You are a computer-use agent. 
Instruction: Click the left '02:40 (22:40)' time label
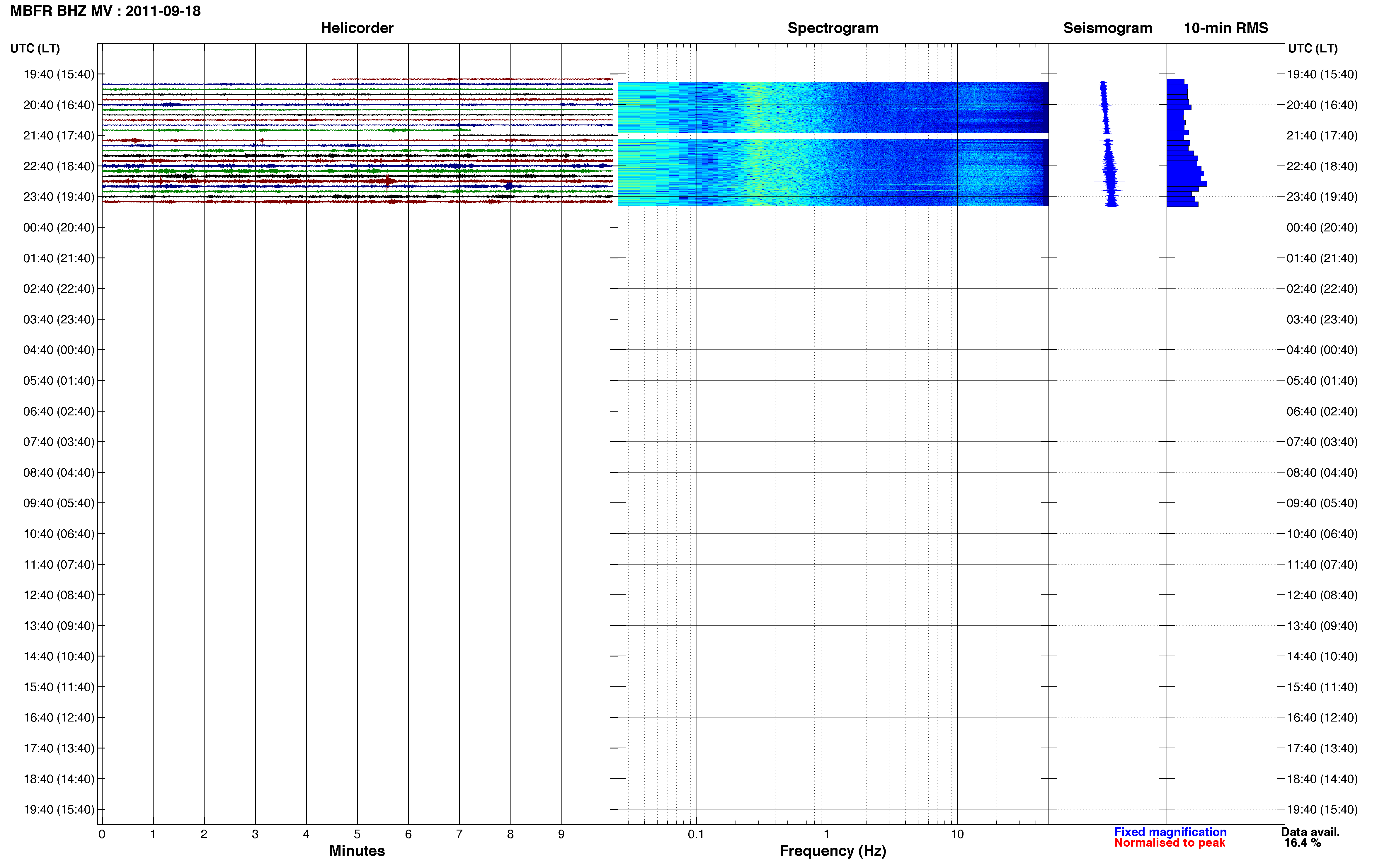(59, 289)
